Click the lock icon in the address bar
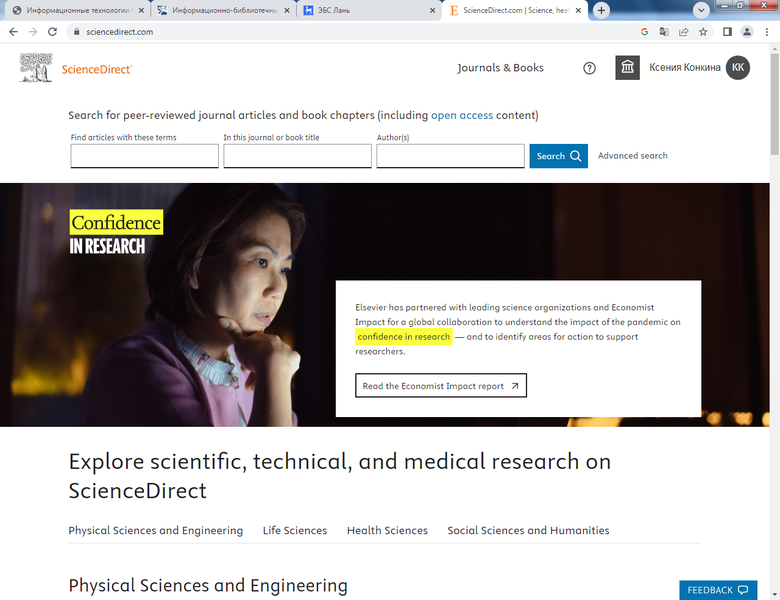The width and height of the screenshot is (780, 600). 76,32
